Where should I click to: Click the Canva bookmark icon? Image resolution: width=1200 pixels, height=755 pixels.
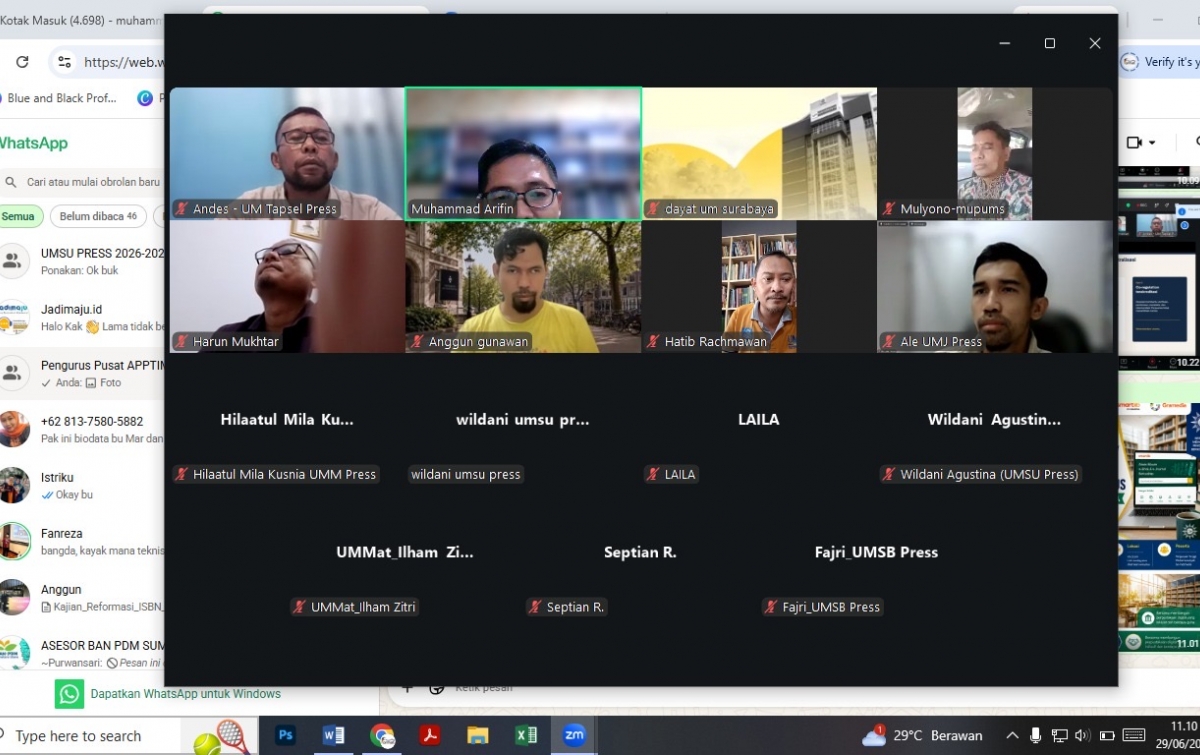tap(145, 98)
